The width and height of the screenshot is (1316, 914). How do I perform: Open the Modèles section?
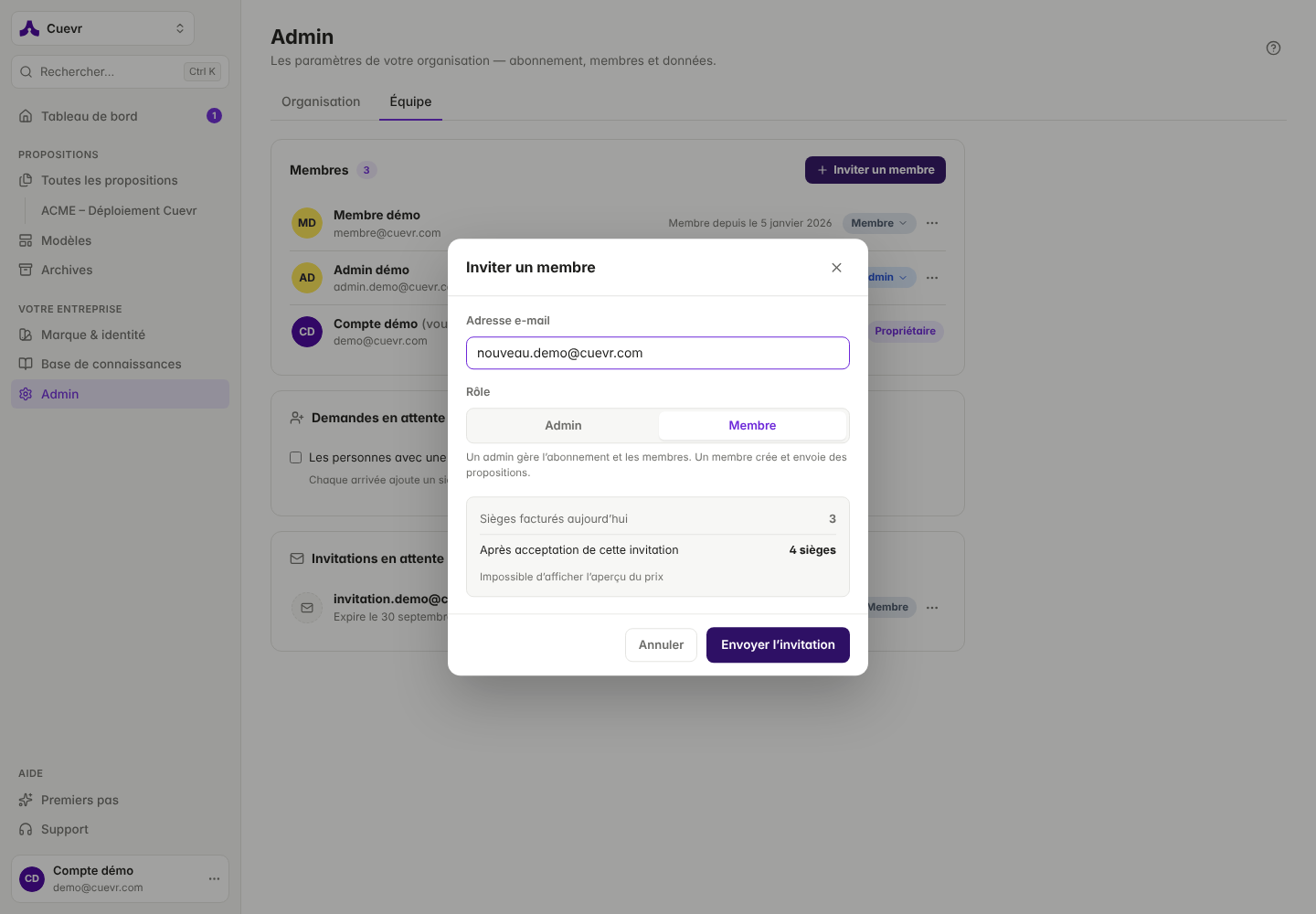[x=120, y=240]
